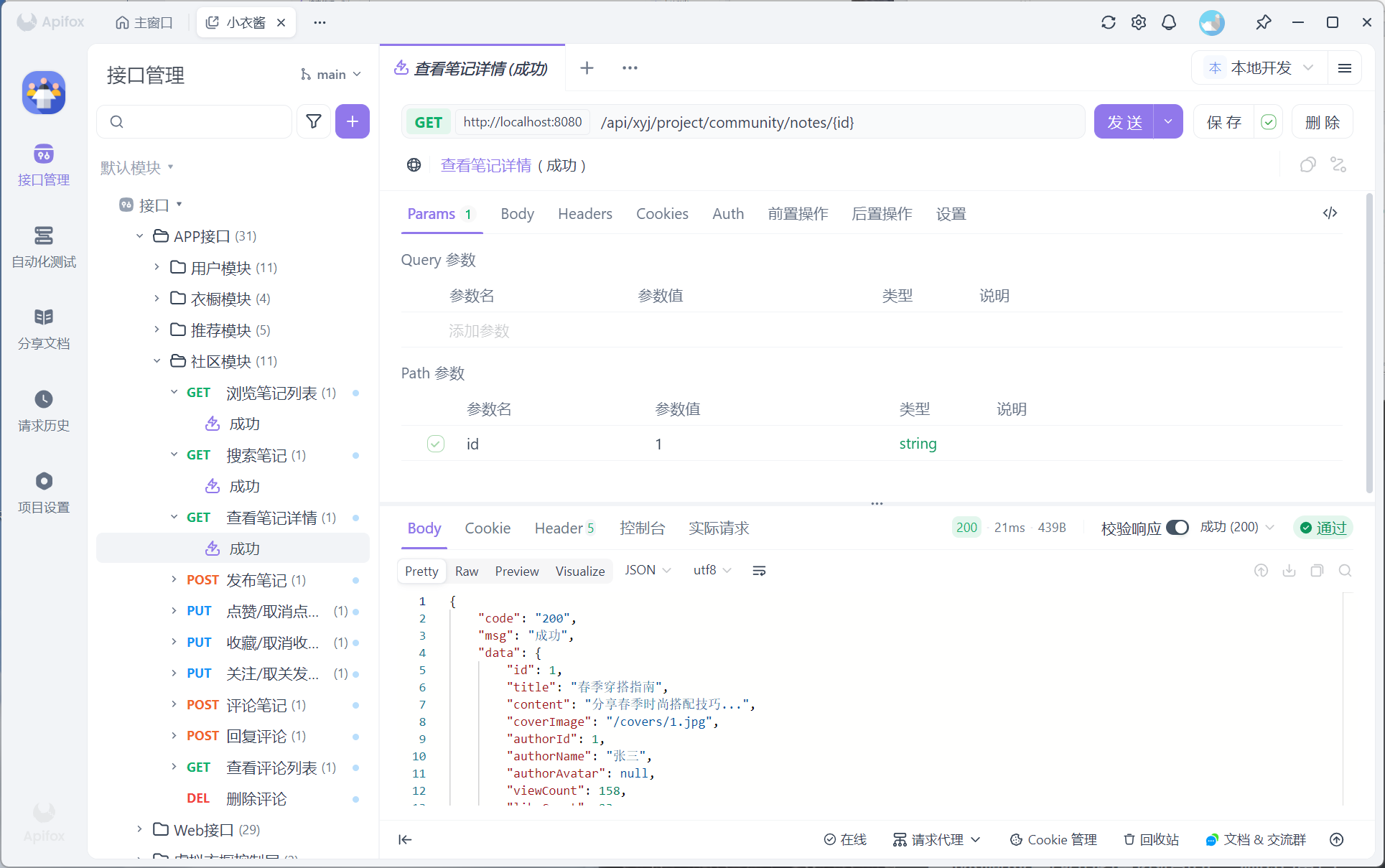
Task: Click the code generation icon
Action: coord(1330,213)
